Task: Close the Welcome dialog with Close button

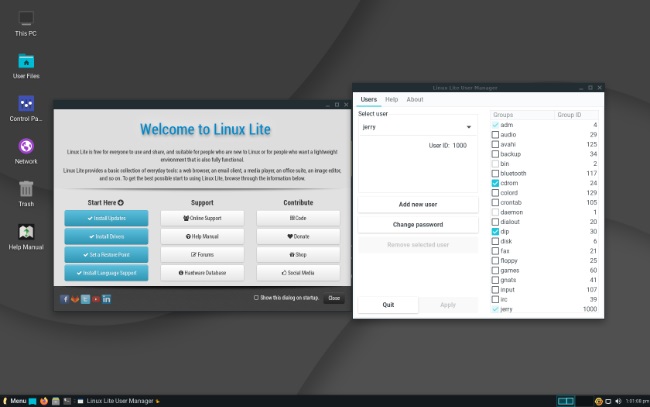Action: point(334,298)
